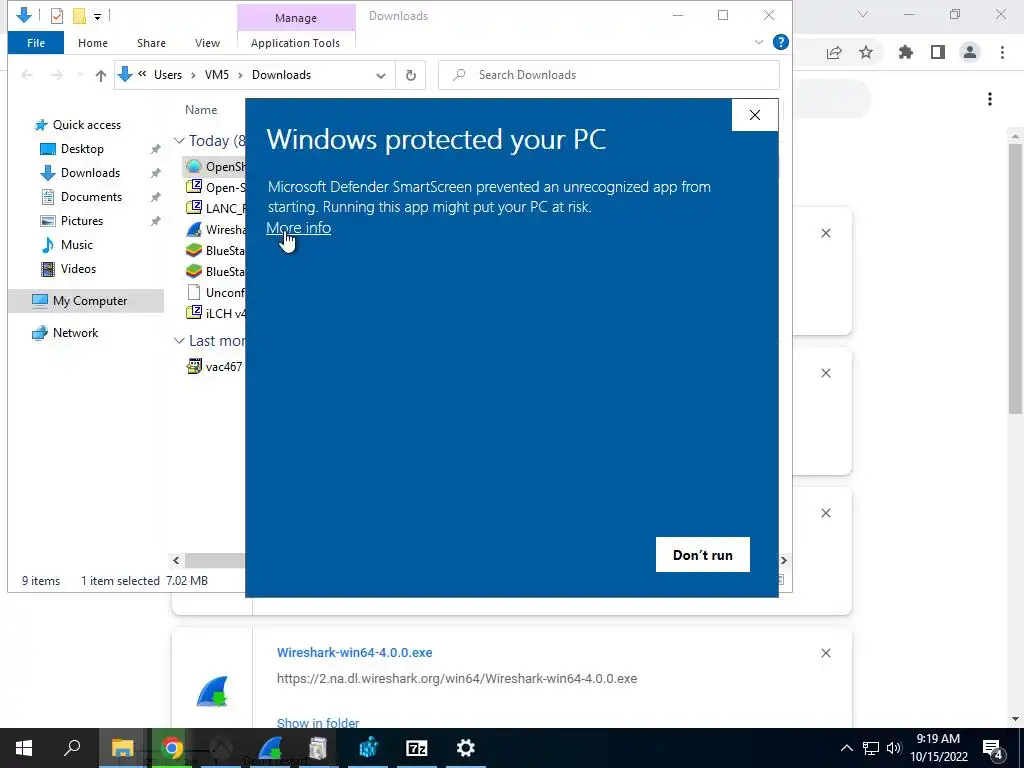Click the More info link in SmartScreen dialog

click(x=298, y=228)
